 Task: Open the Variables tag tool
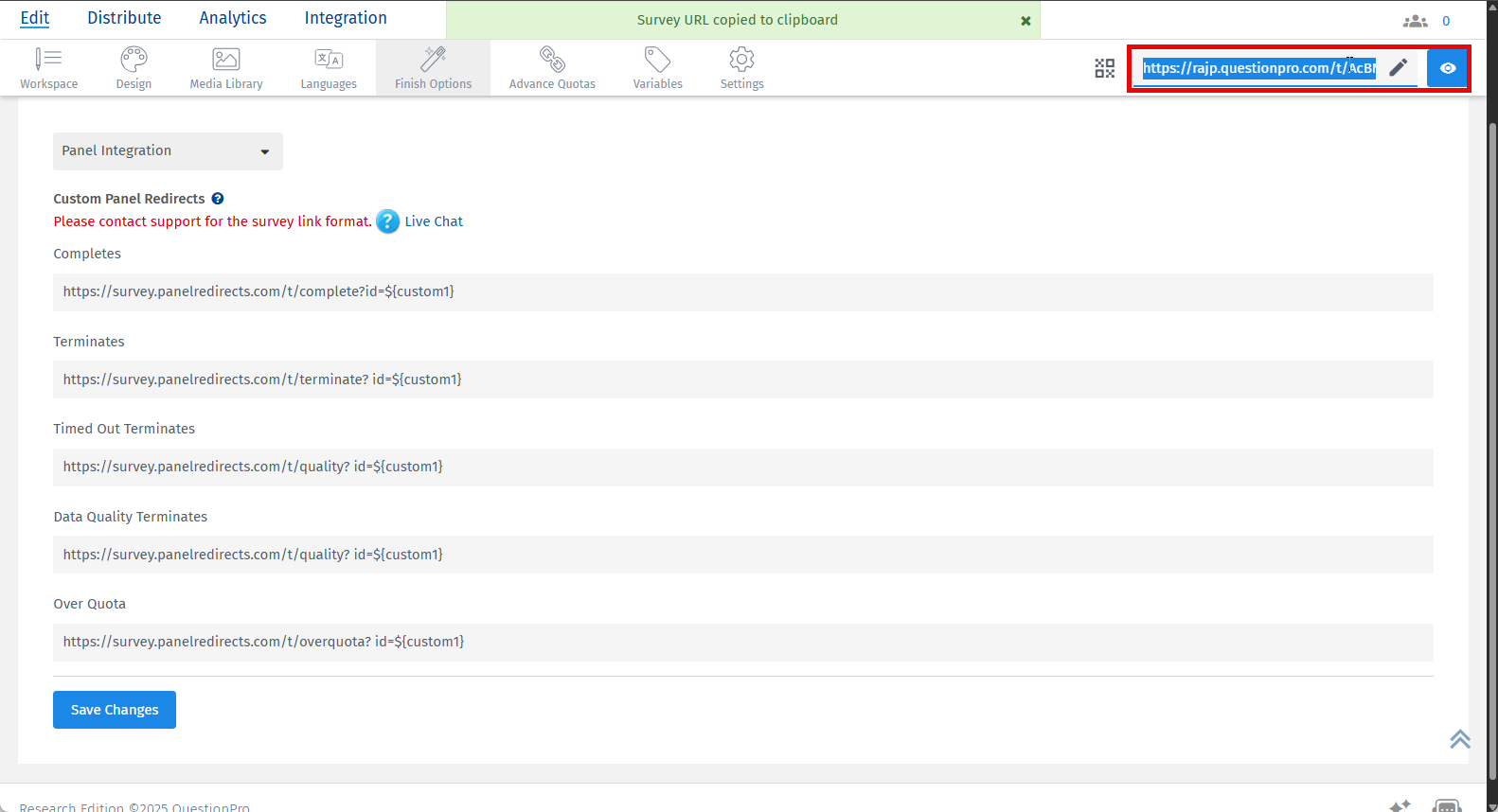[x=657, y=68]
